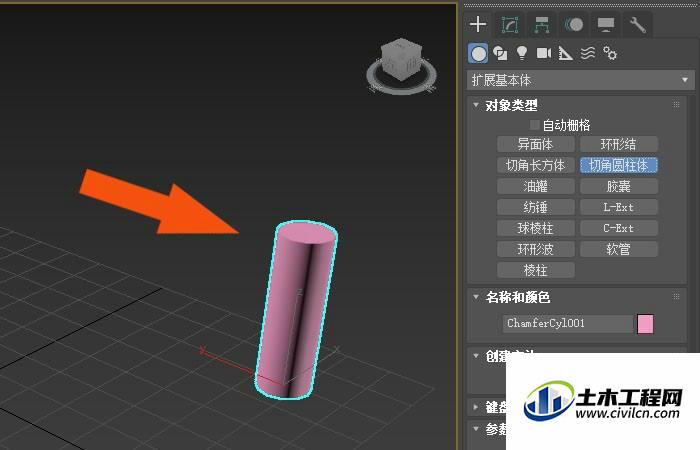Image resolution: width=700 pixels, height=450 pixels.
Task: Select the Helpers category icon
Action: coord(566,54)
